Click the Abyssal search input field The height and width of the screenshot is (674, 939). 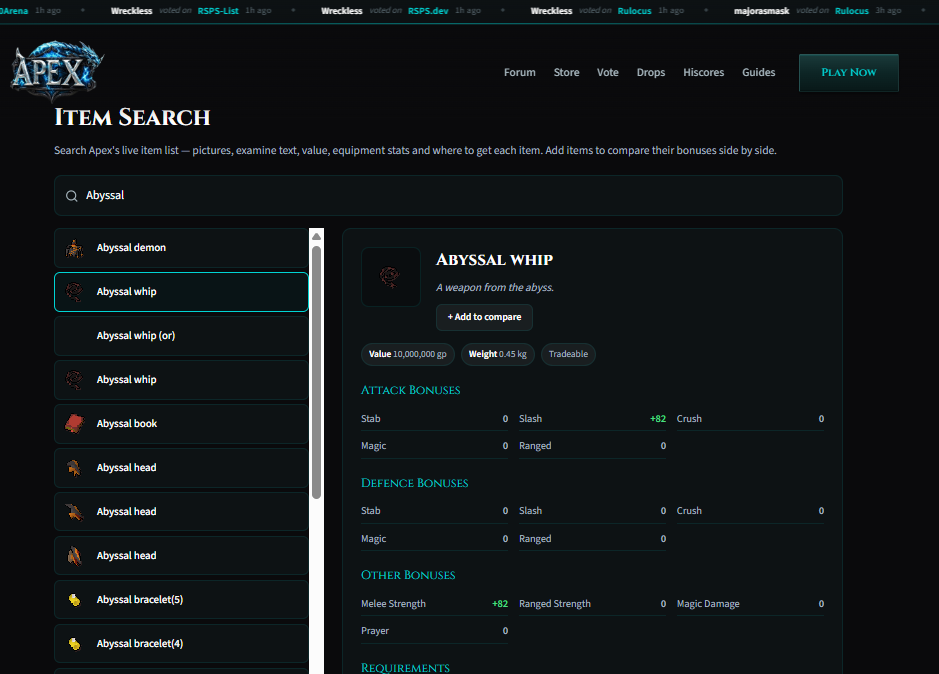[x=448, y=195]
